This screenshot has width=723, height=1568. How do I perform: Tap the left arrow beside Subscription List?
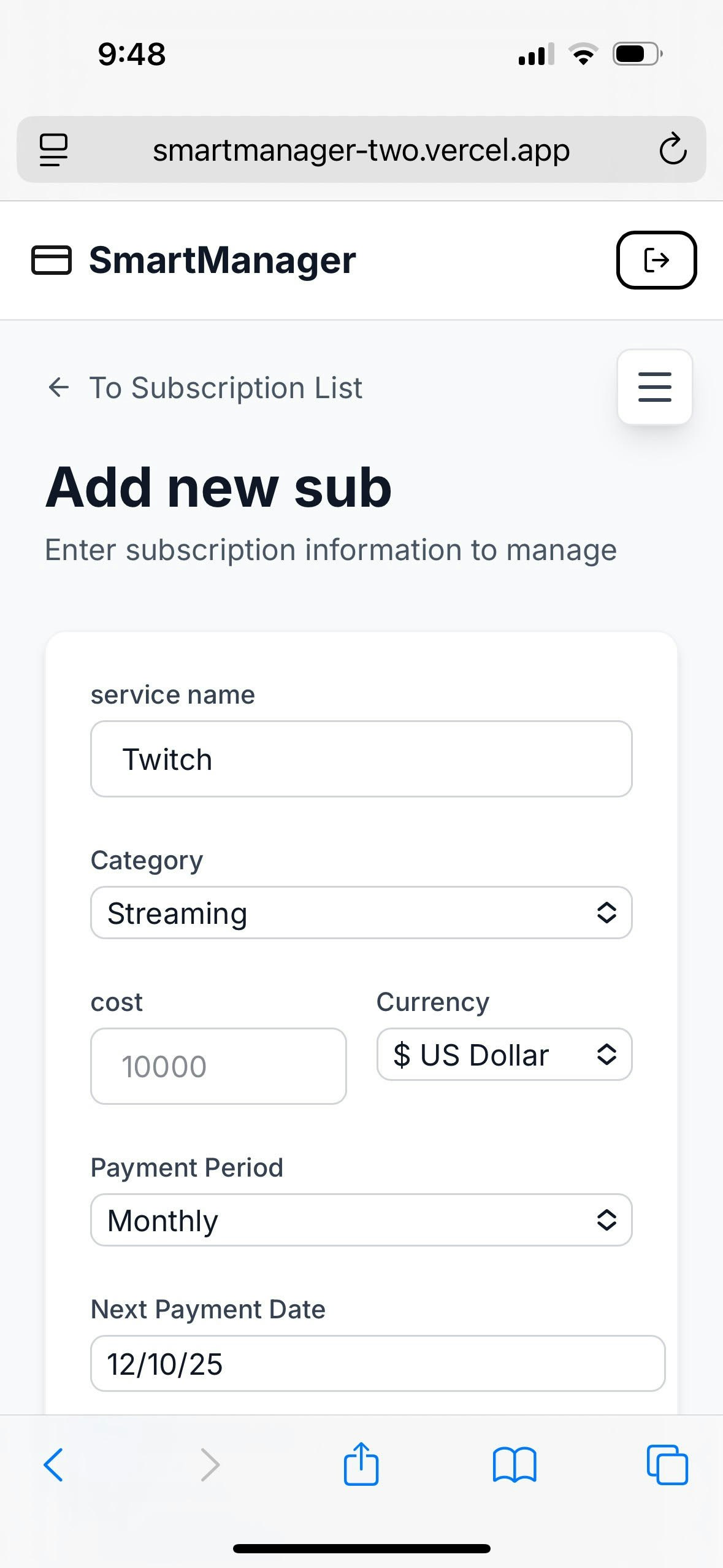pos(59,387)
